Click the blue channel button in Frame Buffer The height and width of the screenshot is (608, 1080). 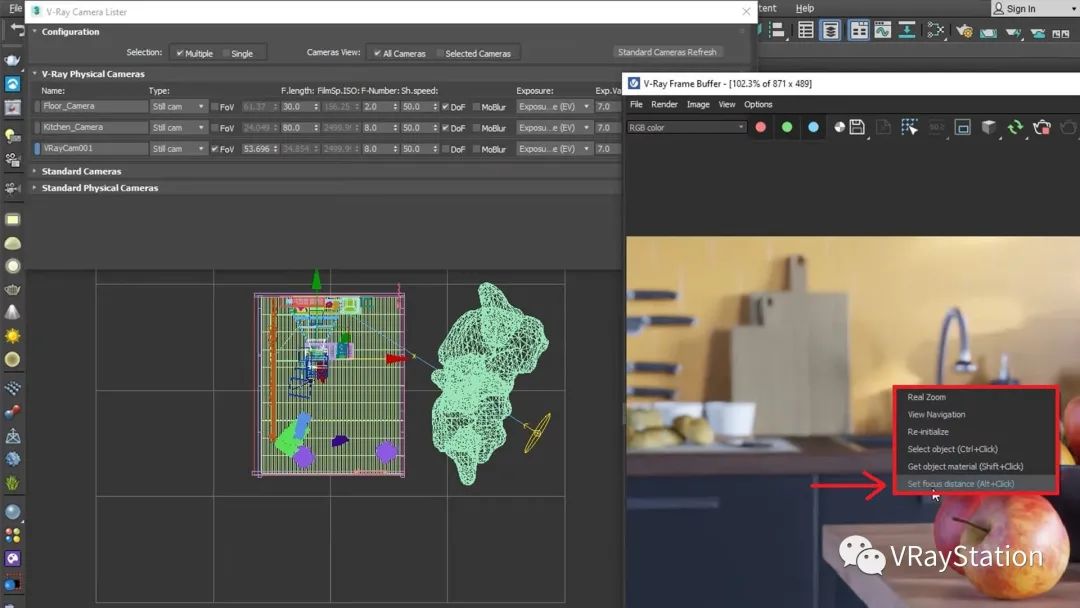pyautogui.click(x=813, y=127)
